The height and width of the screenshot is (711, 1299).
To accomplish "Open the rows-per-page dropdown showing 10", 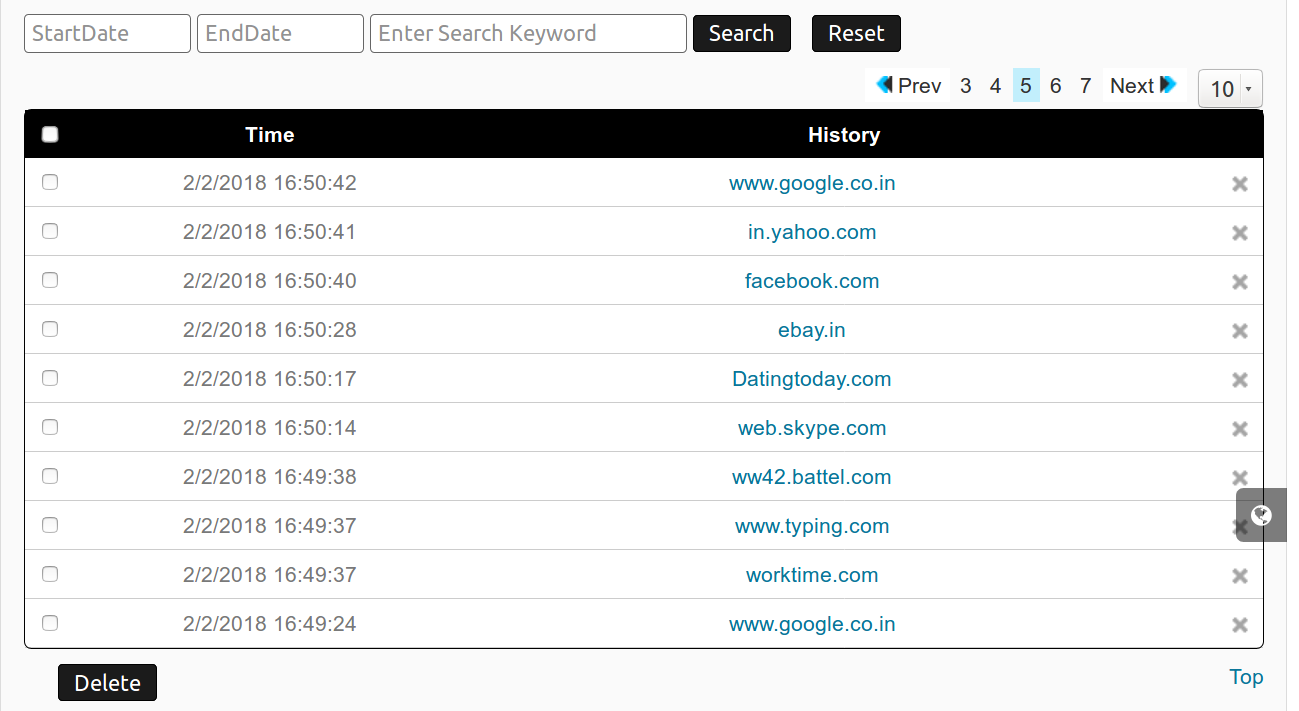I will pyautogui.click(x=1230, y=89).
